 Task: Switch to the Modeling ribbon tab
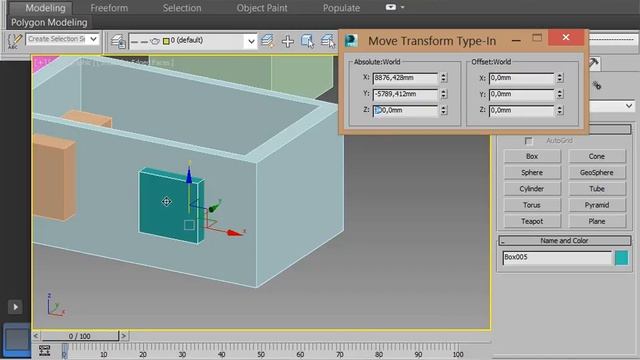45,8
